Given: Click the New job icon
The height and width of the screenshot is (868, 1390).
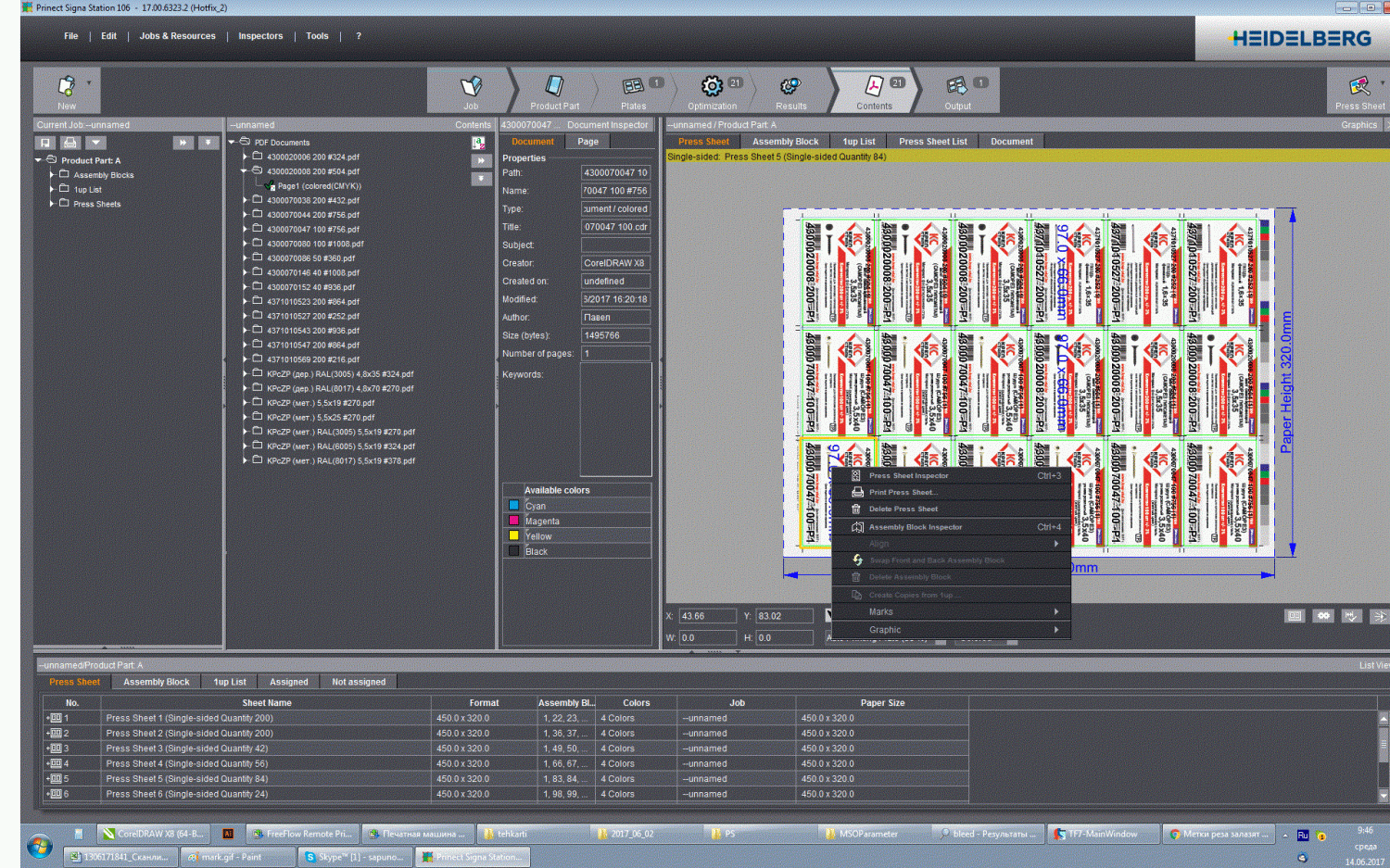Looking at the screenshot, I should [x=66, y=86].
